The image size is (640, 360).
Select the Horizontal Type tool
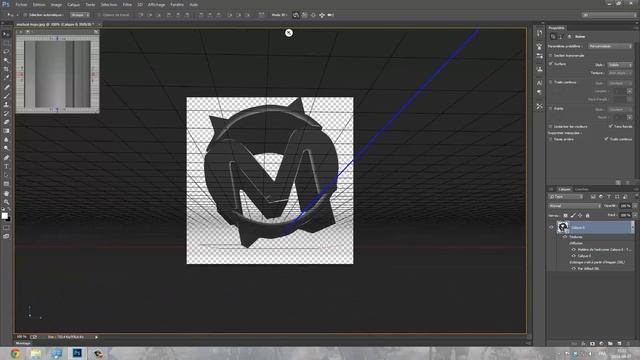pyautogui.click(x=6, y=167)
